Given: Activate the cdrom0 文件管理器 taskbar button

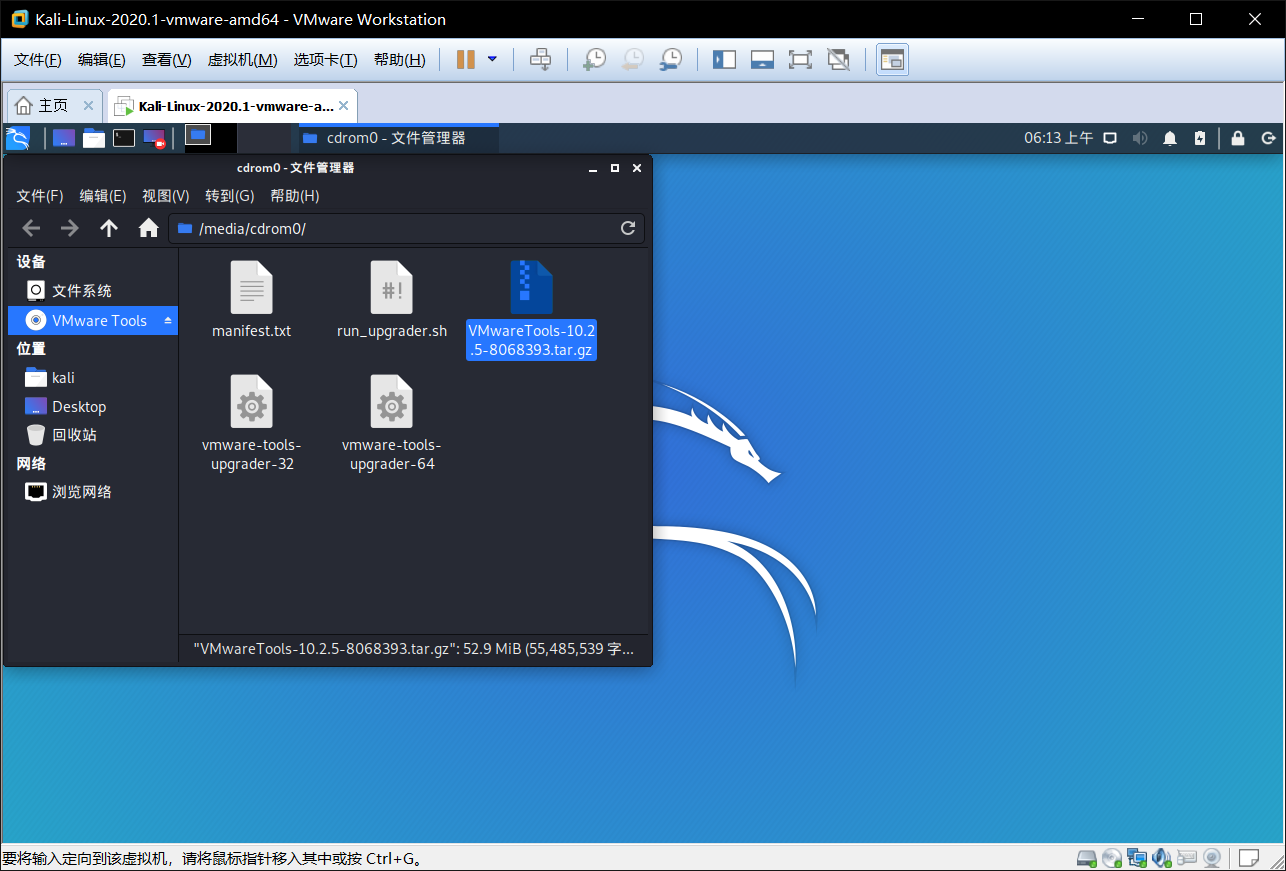Looking at the screenshot, I should point(398,138).
